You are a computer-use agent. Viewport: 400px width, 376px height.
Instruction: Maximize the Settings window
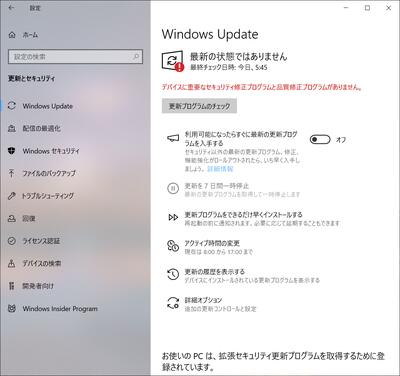coord(367,8)
